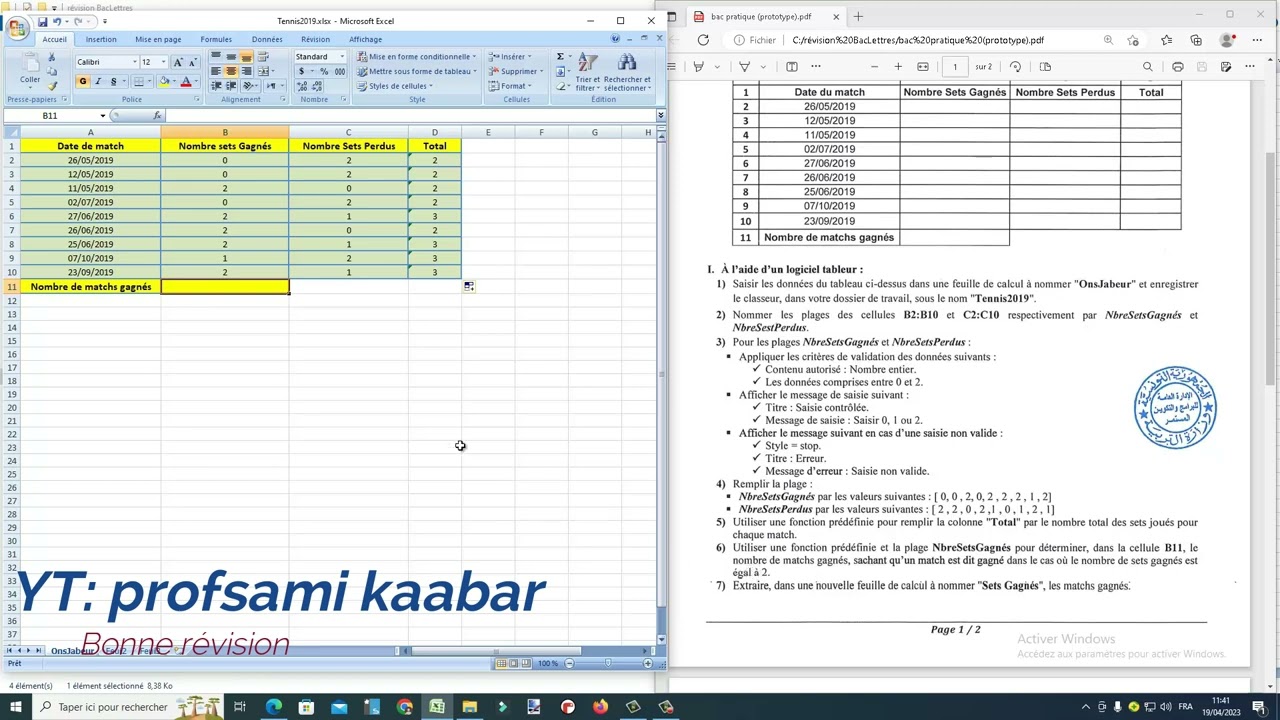Open the Supprimer cells dropdown

point(516,72)
